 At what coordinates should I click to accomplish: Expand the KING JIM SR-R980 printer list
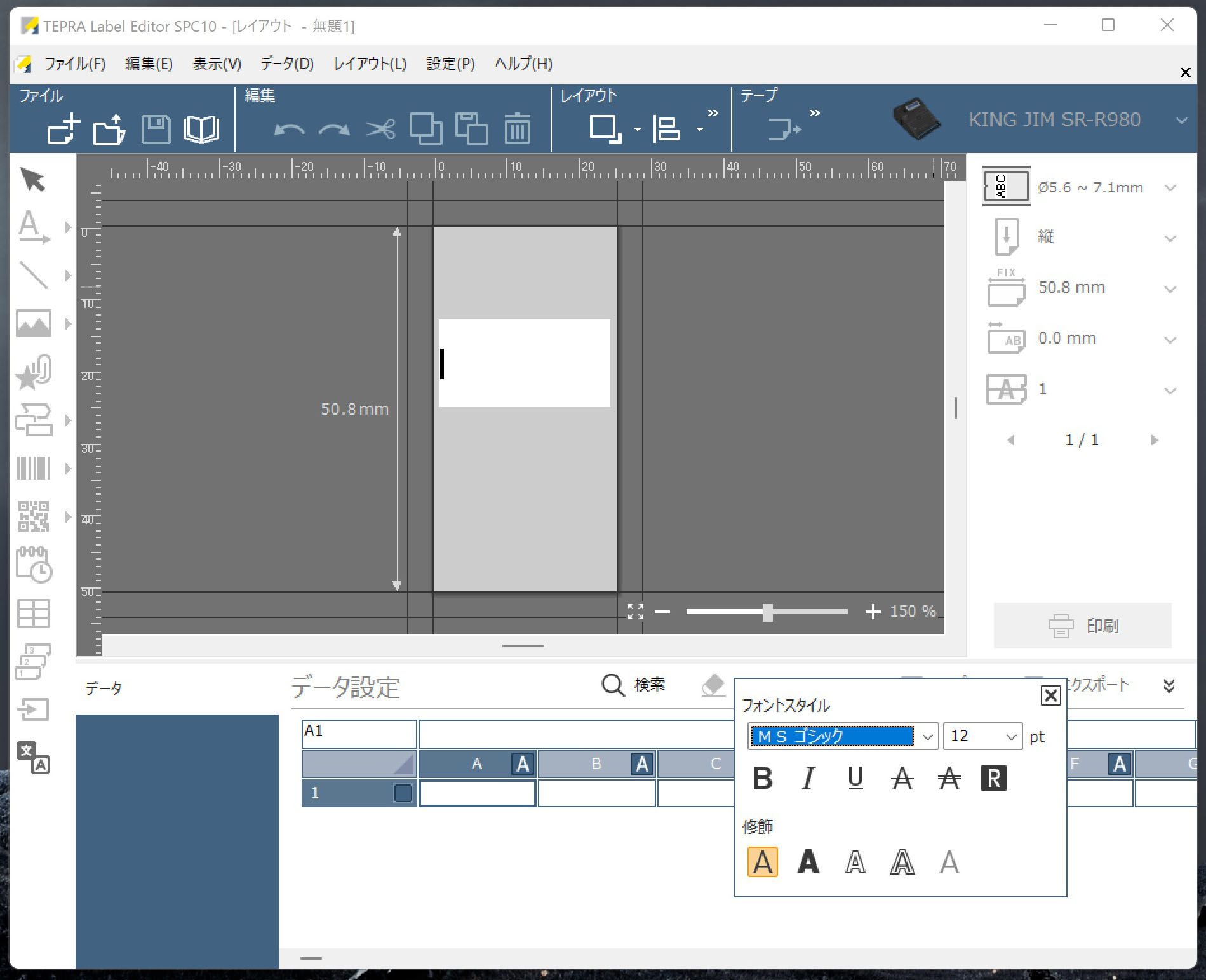pyautogui.click(x=1181, y=120)
